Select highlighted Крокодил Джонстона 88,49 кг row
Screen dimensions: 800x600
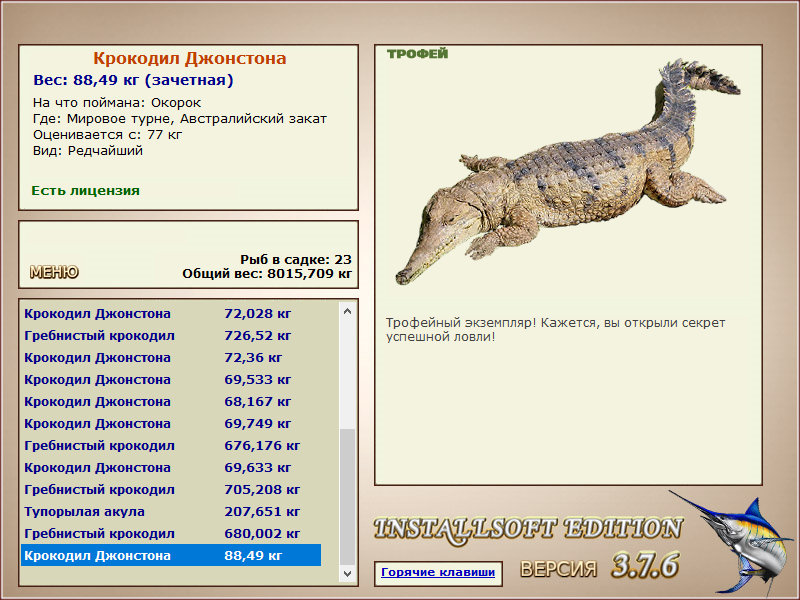[x=171, y=555]
